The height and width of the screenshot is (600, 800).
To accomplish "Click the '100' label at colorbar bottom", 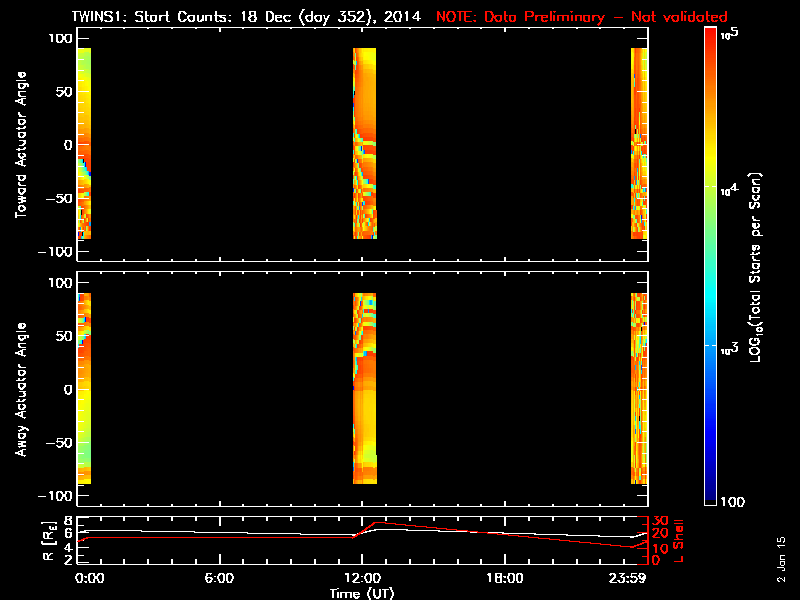I will click(732, 502).
